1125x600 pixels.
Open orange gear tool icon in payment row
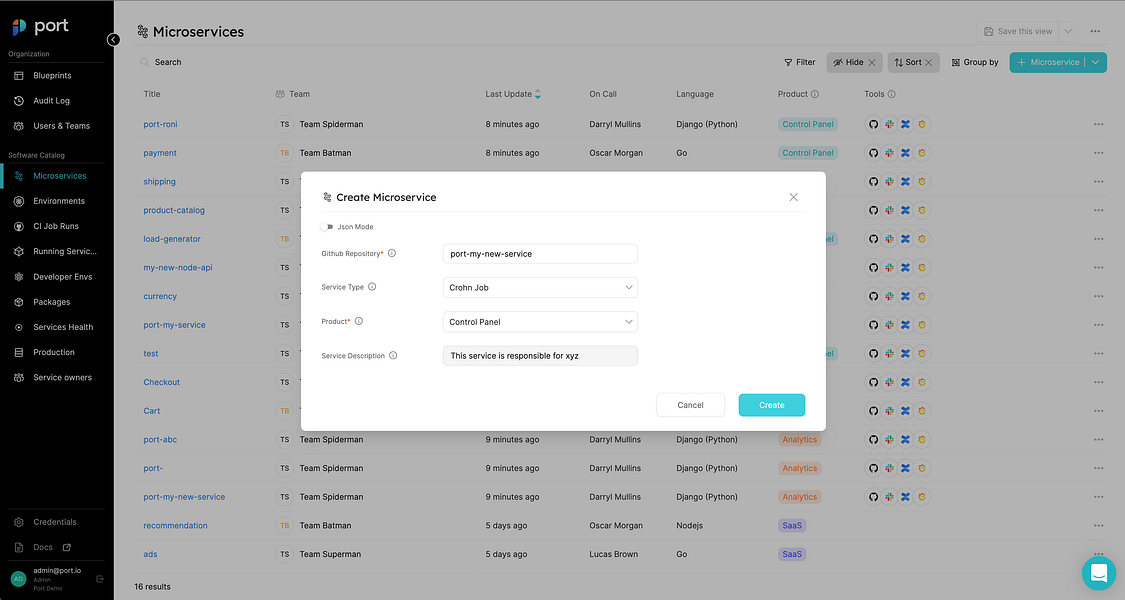coord(922,153)
